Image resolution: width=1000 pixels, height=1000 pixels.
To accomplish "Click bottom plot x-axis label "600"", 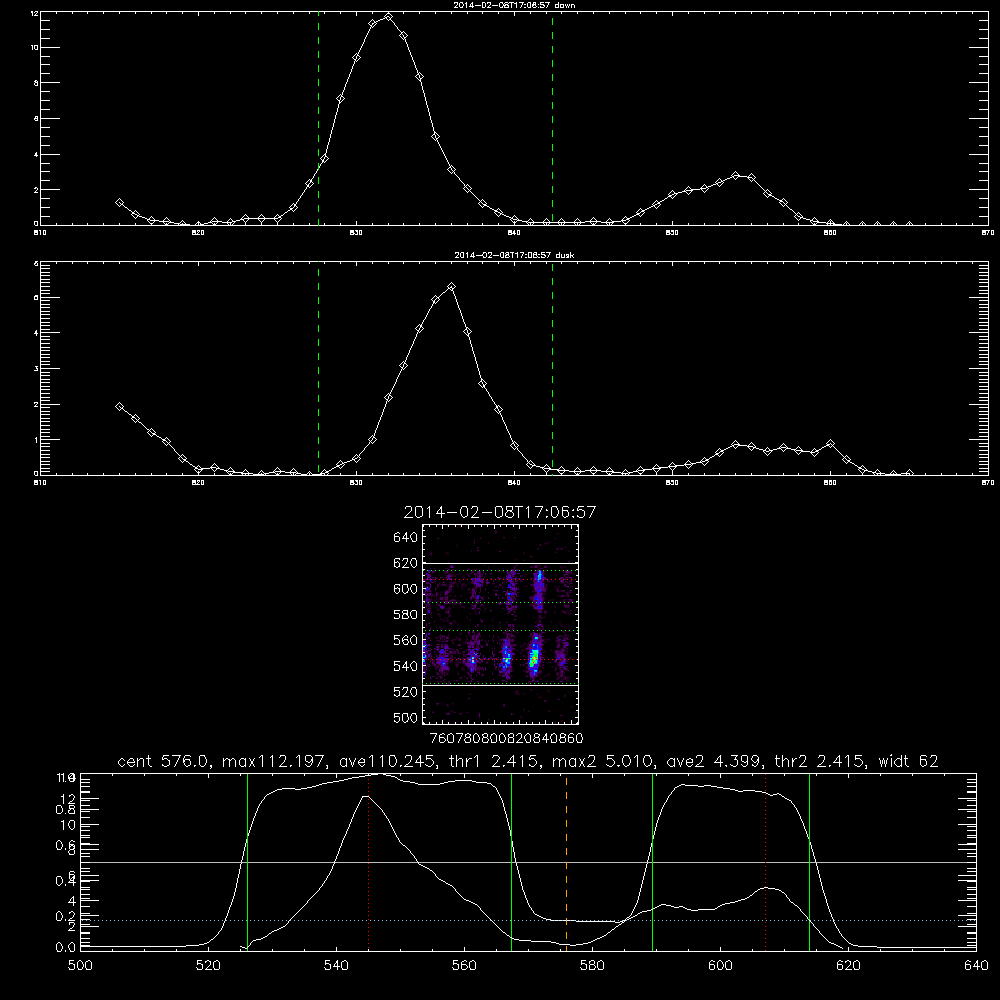I will [x=720, y=966].
